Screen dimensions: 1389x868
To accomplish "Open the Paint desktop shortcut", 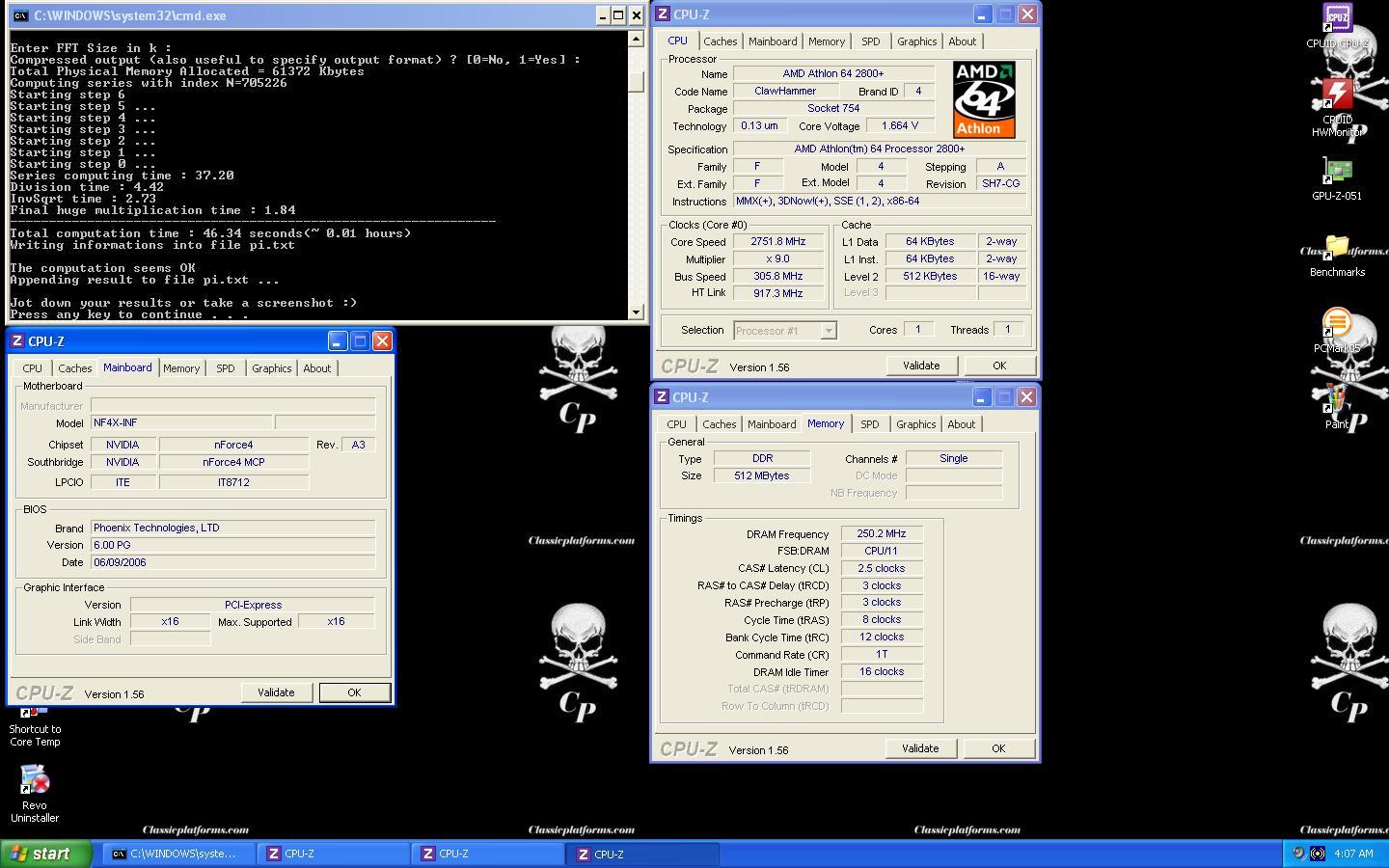I will point(1337,406).
